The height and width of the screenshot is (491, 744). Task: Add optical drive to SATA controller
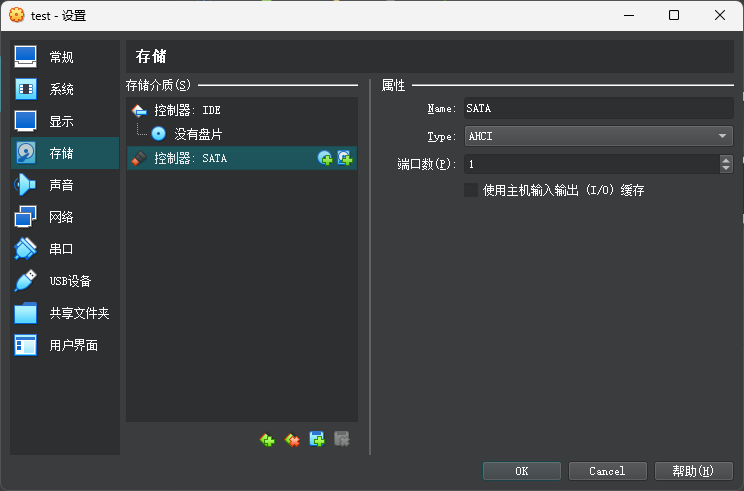click(325, 158)
